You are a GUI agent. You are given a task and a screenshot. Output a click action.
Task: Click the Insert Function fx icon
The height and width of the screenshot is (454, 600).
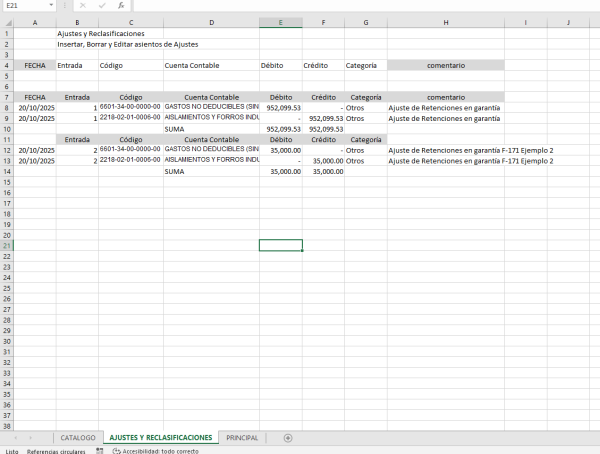(x=120, y=5)
